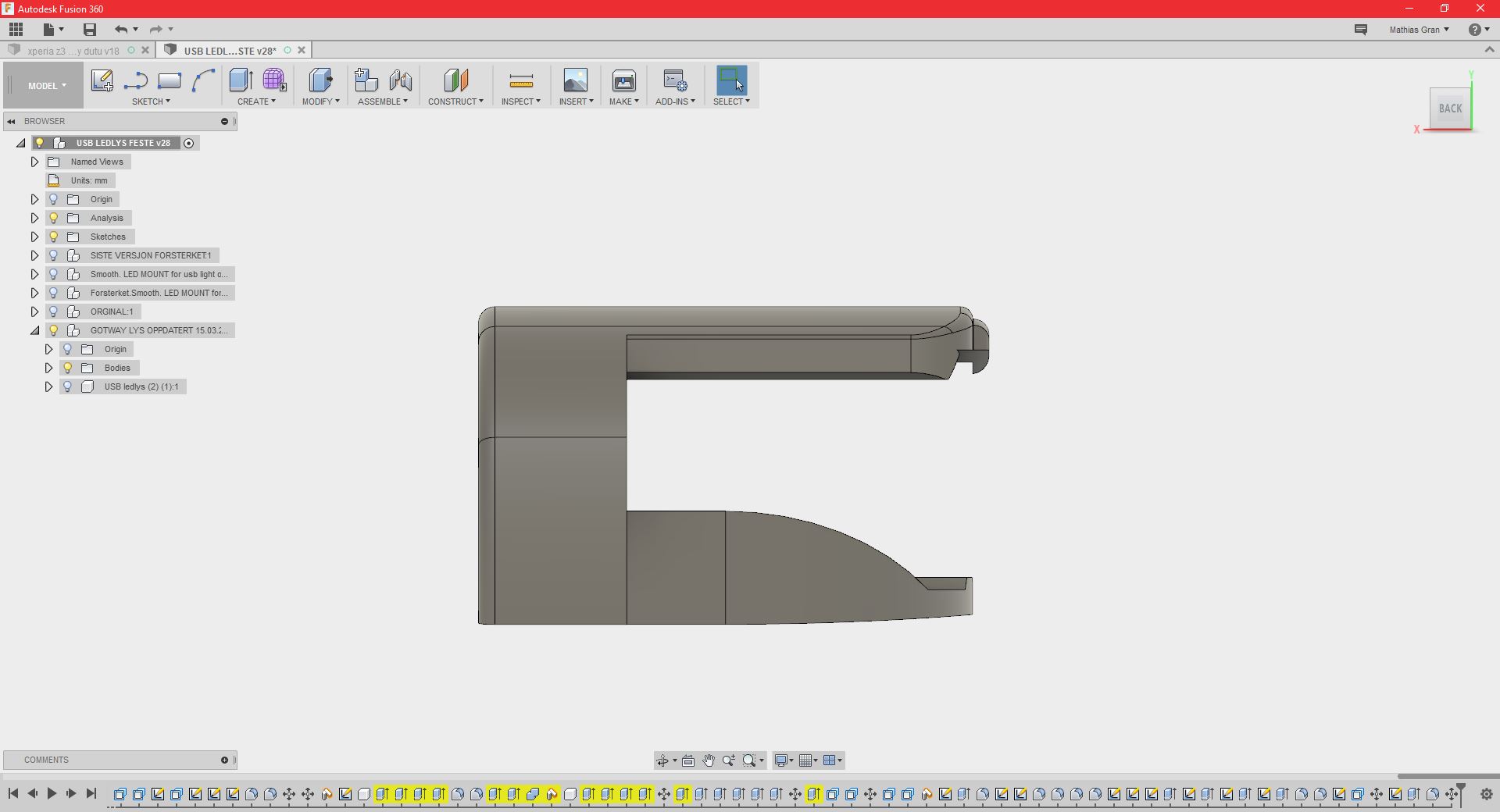This screenshot has height=812, width=1500.
Task: Open the timeline settings gear
Action: click(x=1487, y=794)
